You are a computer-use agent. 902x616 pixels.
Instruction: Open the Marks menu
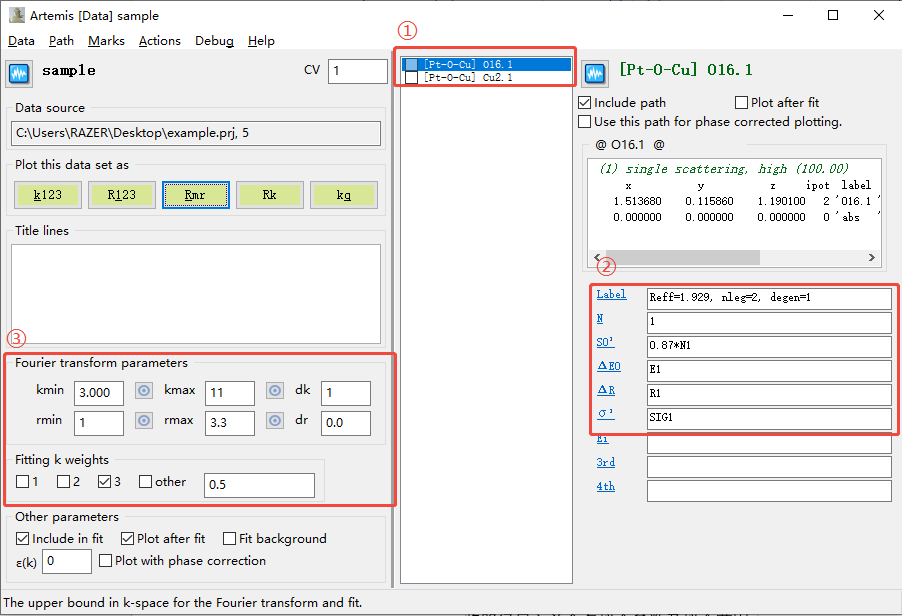tap(106, 41)
